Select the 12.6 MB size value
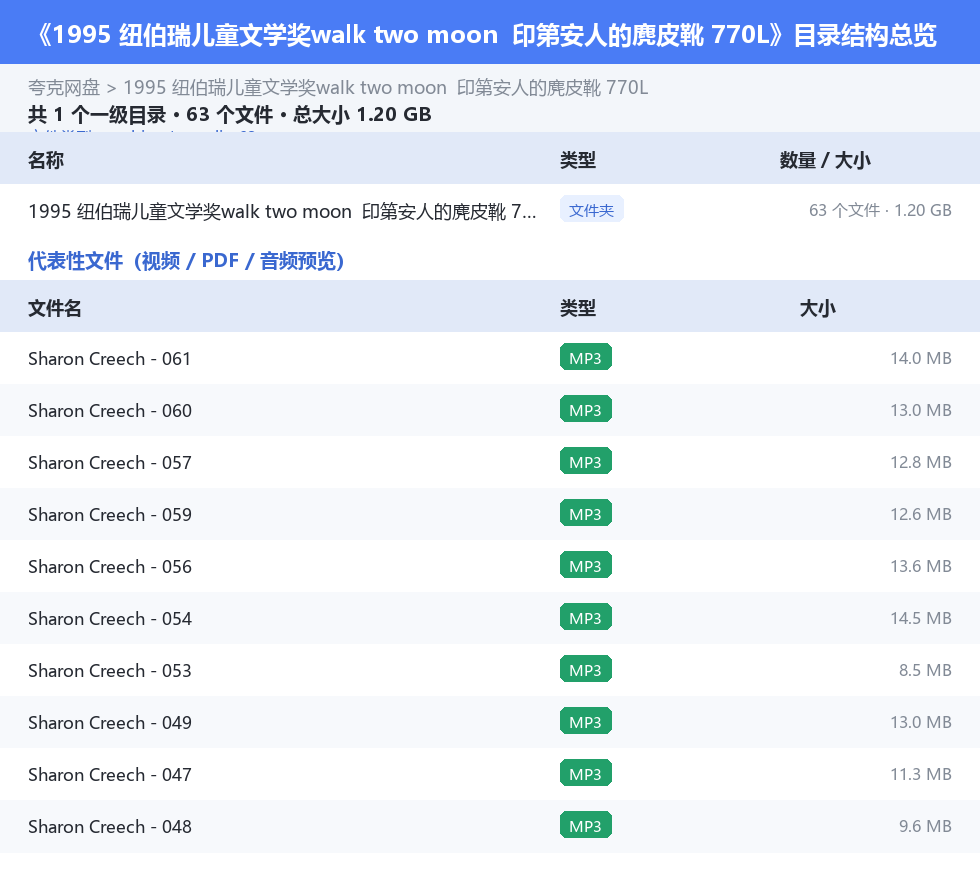Image resolution: width=980 pixels, height=884 pixels. [921, 513]
